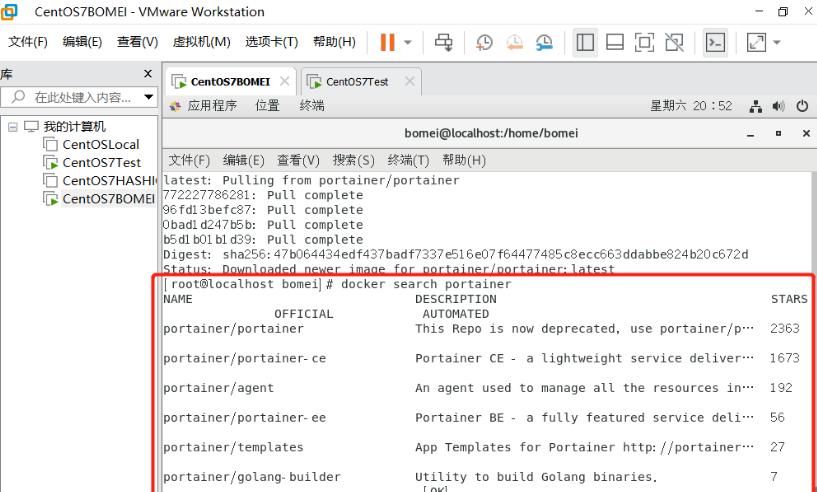
Task: Open the terminal 查看(V) menu
Action: coord(298,160)
